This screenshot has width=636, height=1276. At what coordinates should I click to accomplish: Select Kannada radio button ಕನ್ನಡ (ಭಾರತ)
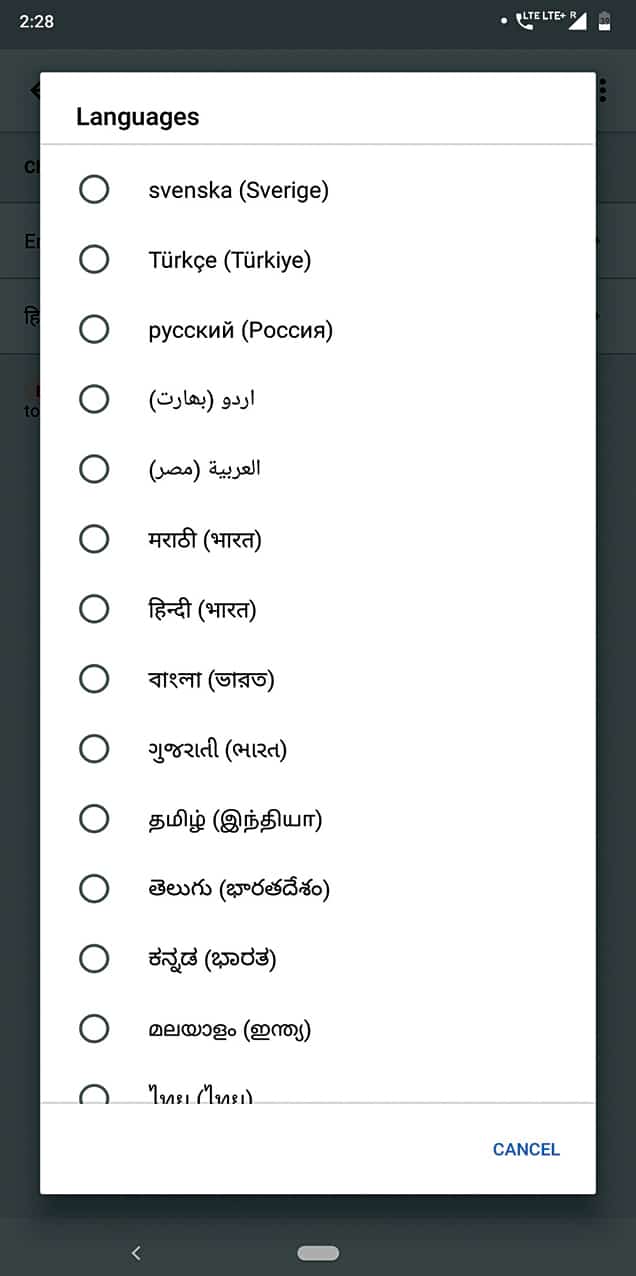pyautogui.click(x=94, y=958)
